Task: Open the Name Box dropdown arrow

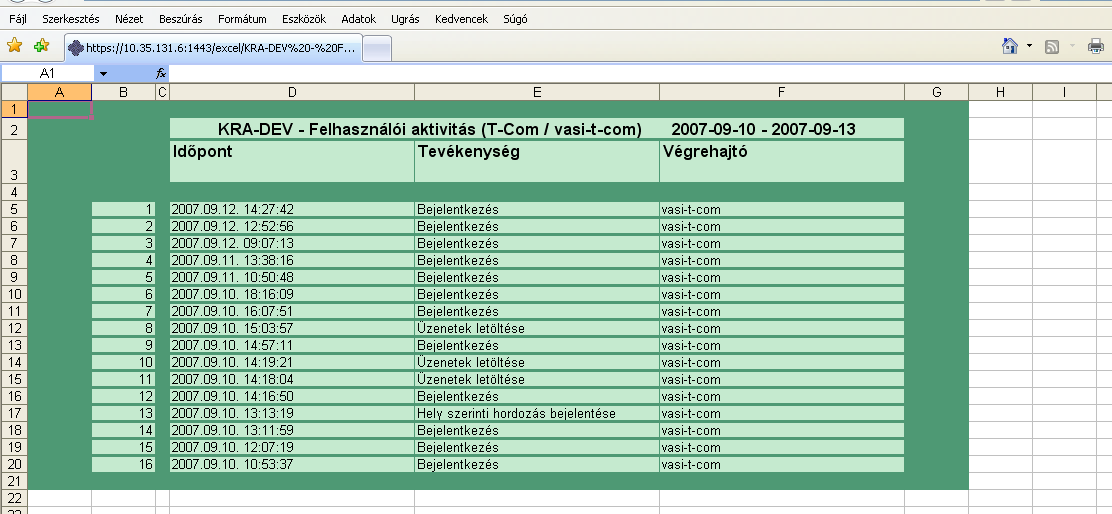Action: tap(104, 73)
